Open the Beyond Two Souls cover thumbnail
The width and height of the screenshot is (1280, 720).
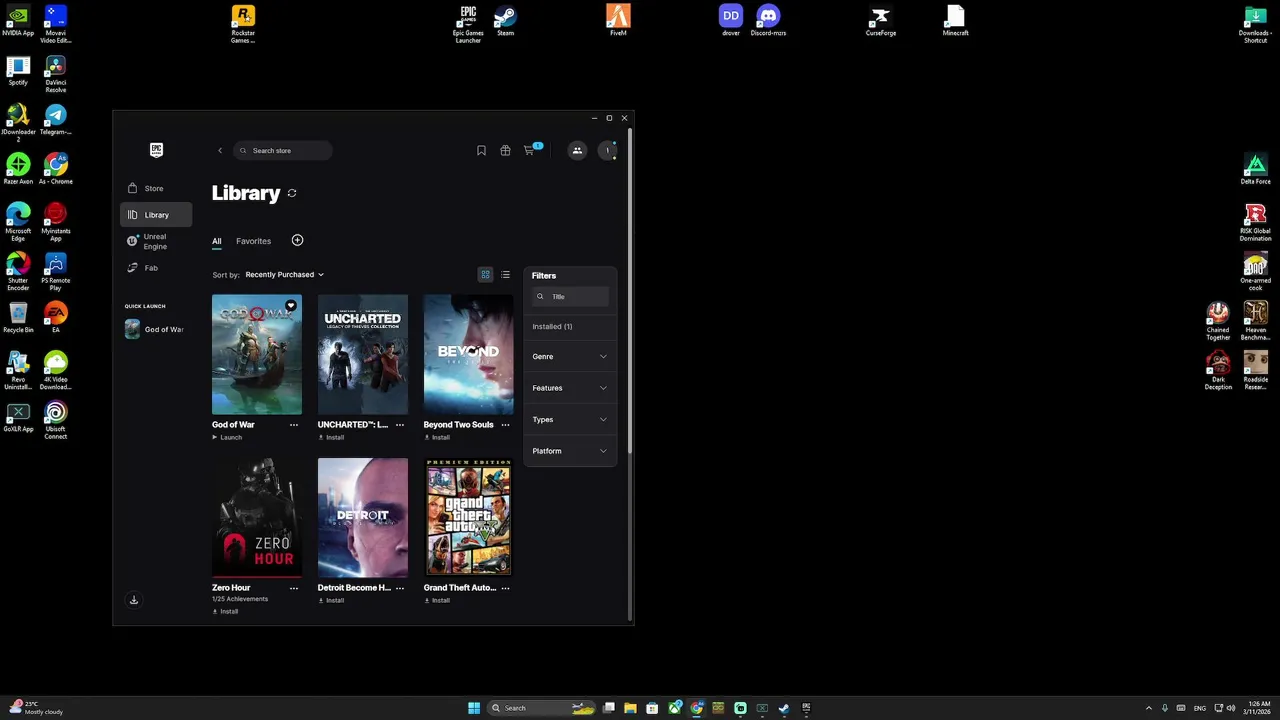(x=468, y=354)
